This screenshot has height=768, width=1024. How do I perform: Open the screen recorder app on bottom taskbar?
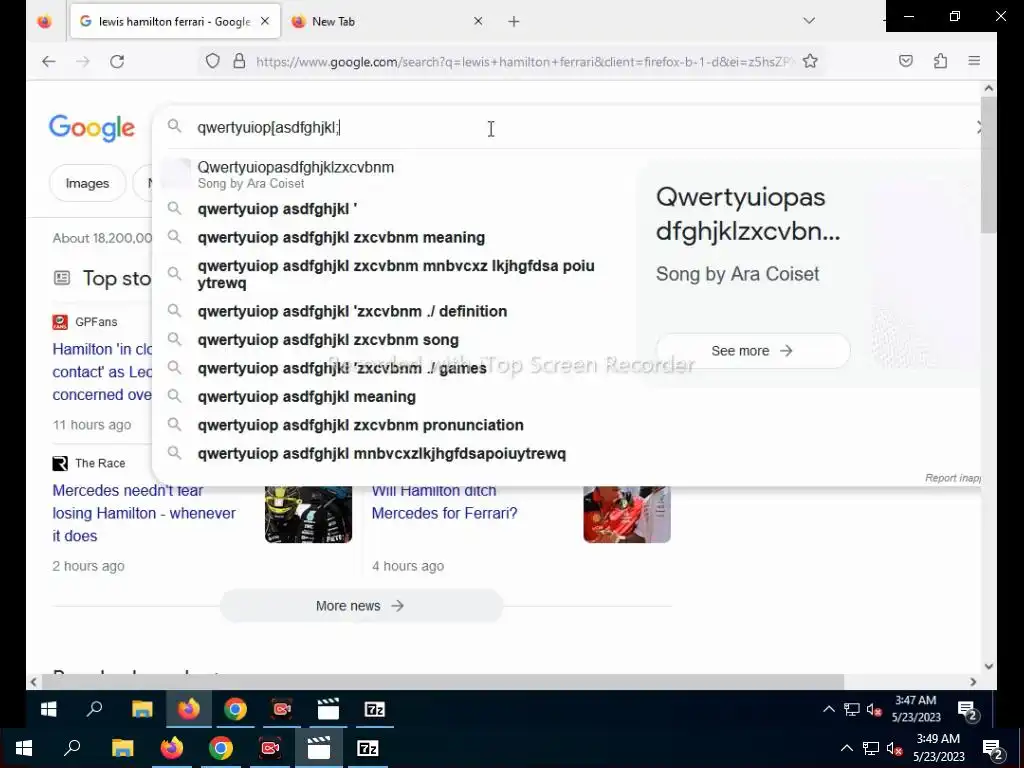(x=270, y=748)
